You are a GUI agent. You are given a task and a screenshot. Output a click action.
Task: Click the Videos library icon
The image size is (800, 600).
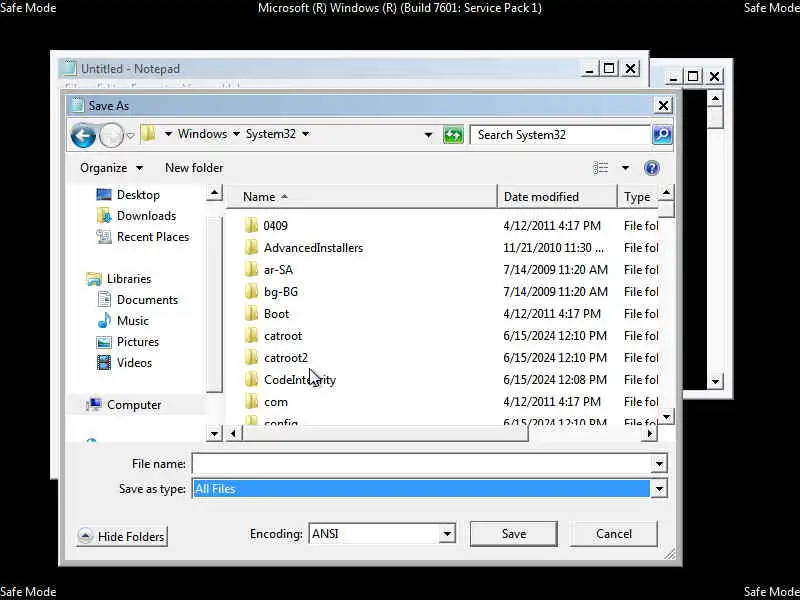[104, 363]
